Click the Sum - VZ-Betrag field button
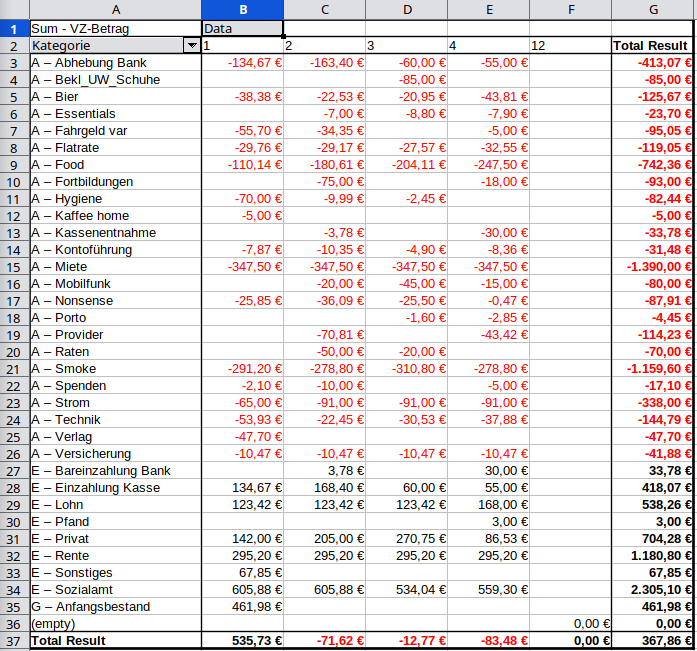This screenshot has width=697, height=651. (115, 29)
